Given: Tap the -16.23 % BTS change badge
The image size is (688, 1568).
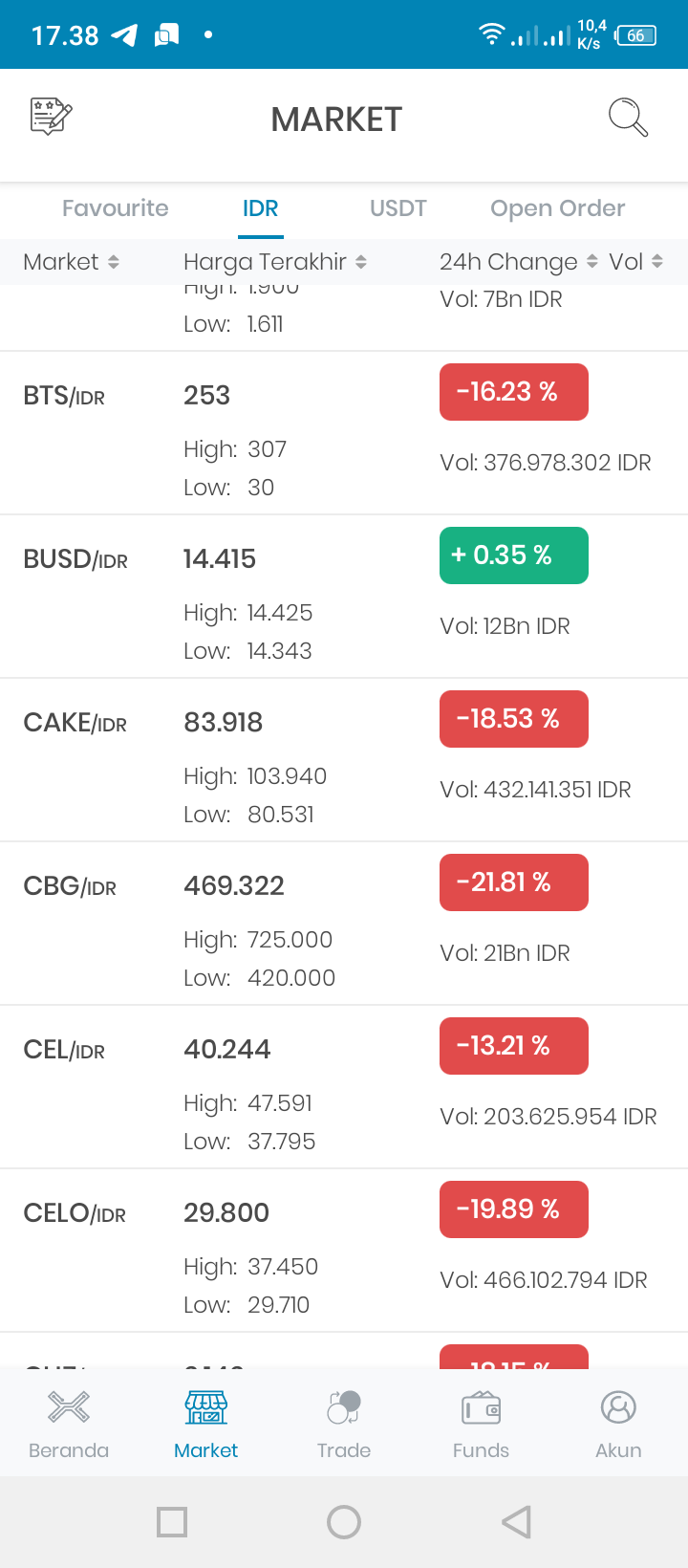Looking at the screenshot, I should pyautogui.click(x=514, y=392).
